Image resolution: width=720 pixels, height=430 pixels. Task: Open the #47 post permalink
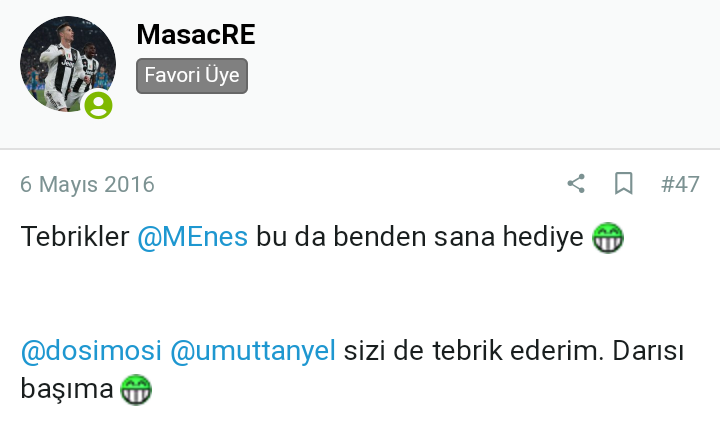(x=680, y=185)
